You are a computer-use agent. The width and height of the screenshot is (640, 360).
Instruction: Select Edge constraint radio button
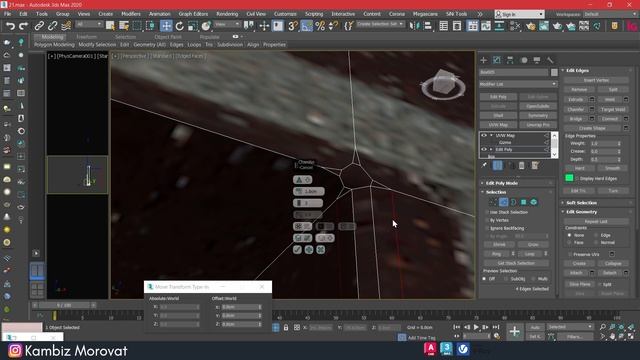(x=596, y=236)
